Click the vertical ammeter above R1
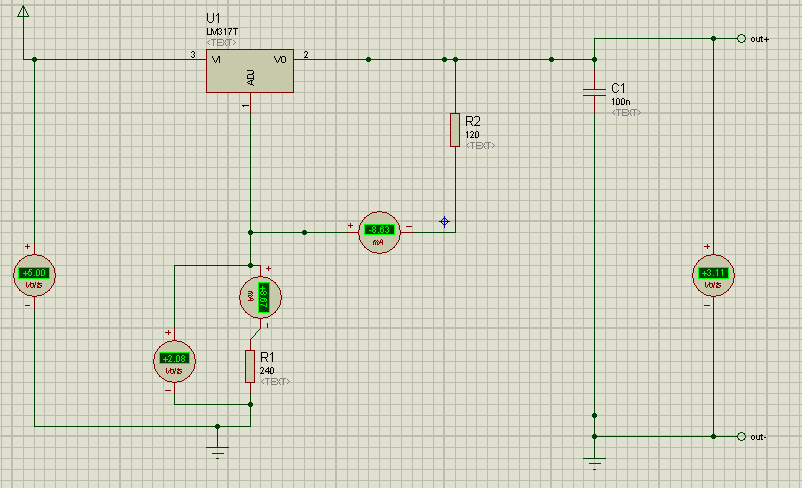802x488 pixels. tap(260, 297)
